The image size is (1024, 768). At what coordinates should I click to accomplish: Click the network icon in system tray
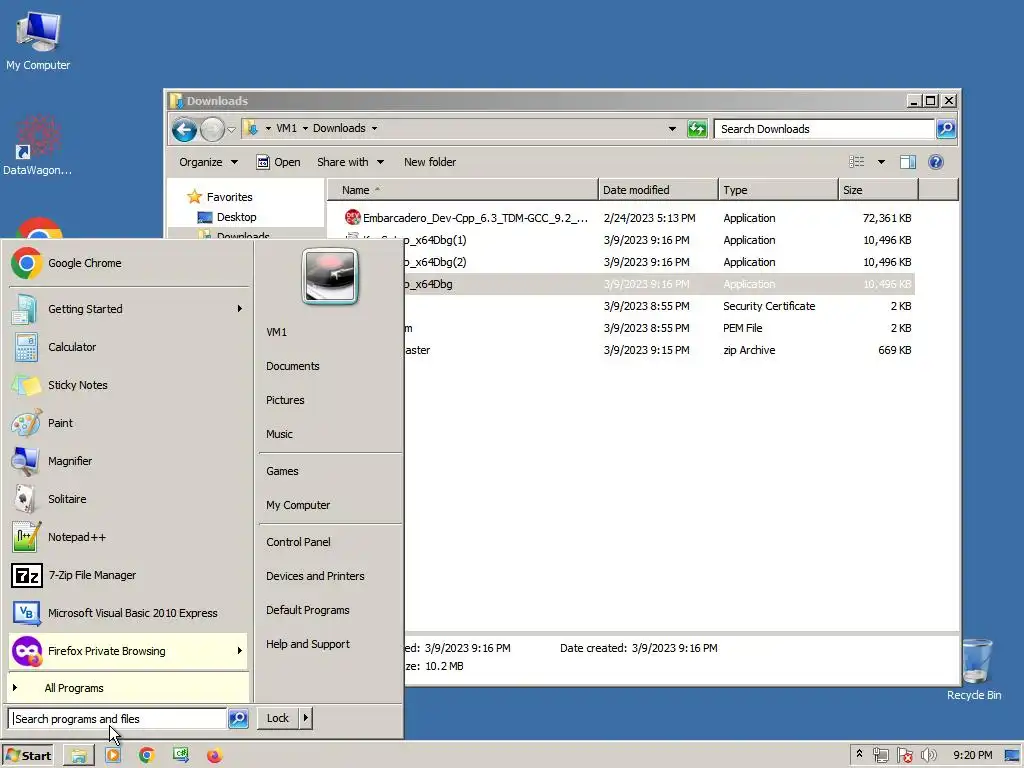click(881, 756)
